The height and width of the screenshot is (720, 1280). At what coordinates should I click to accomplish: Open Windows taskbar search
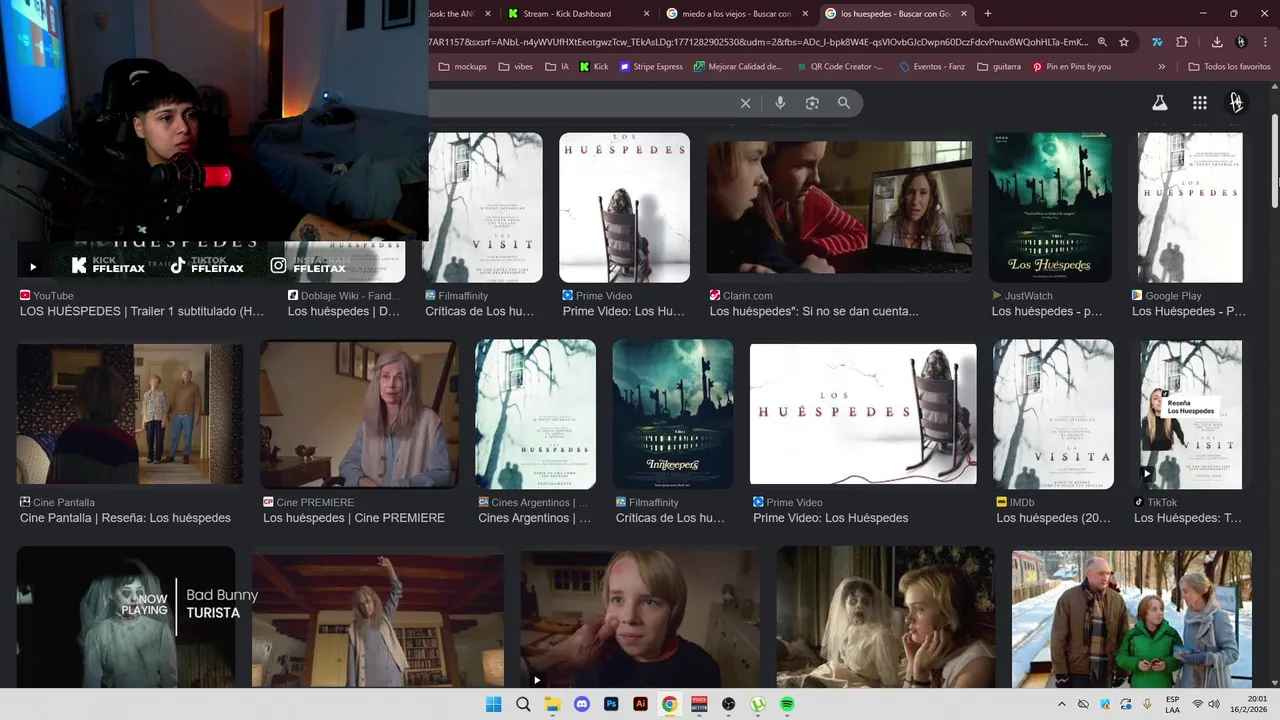coord(523,704)
